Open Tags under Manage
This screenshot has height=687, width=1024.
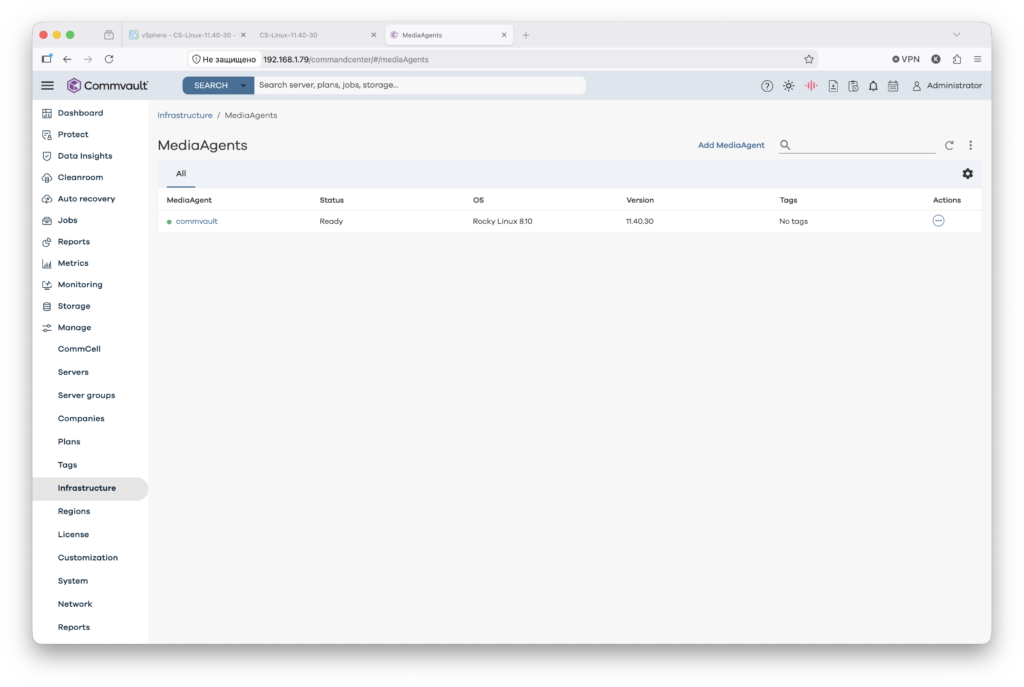click(x=67, y=465)
